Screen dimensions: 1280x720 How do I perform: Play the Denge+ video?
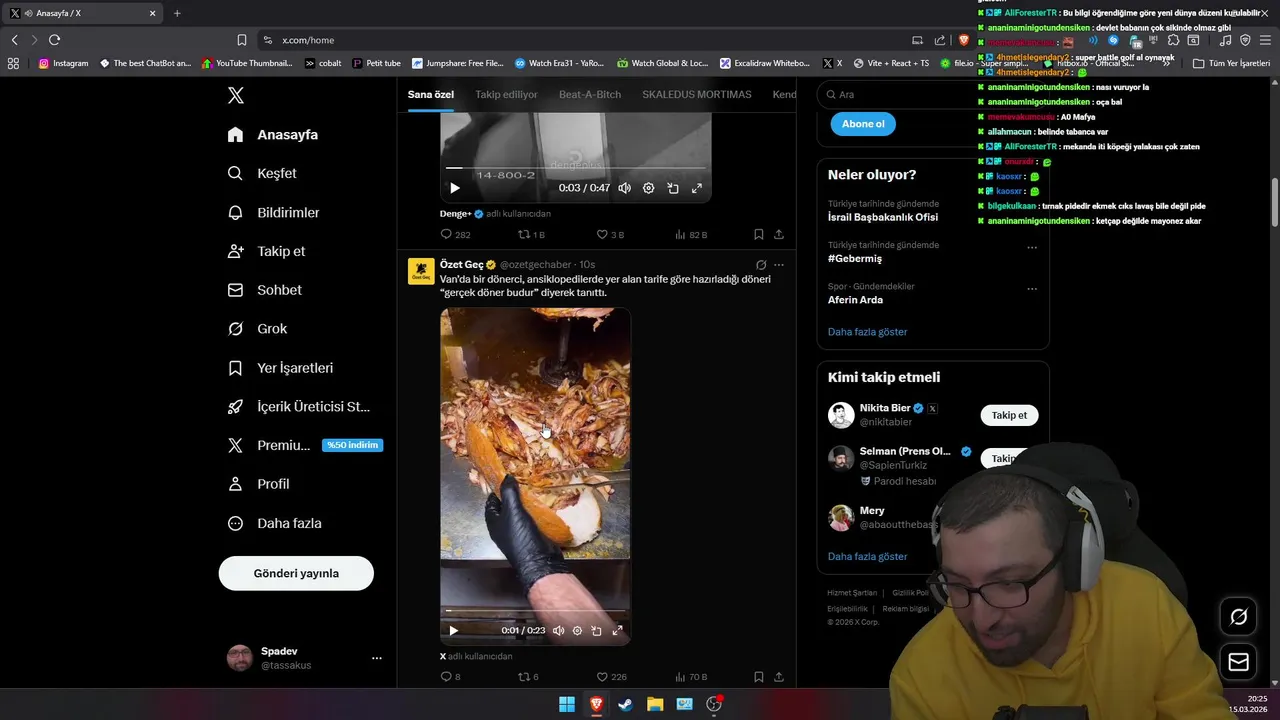click(x=455, y=188)
